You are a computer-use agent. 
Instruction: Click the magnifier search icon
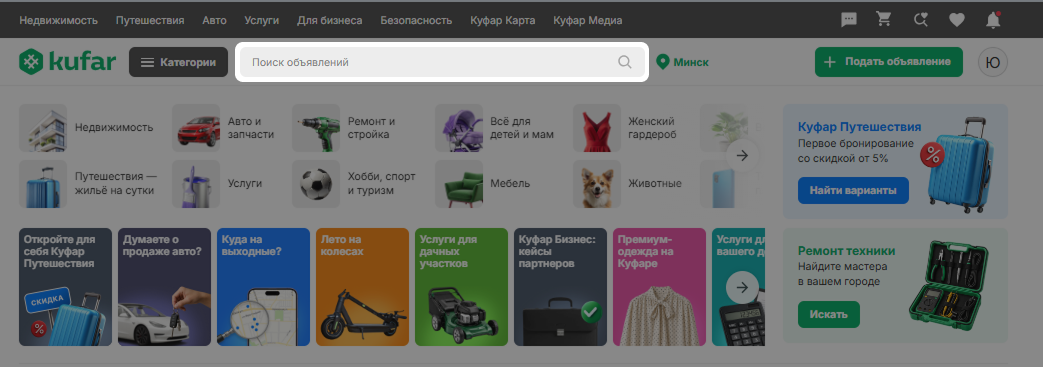tap(625, 62)
